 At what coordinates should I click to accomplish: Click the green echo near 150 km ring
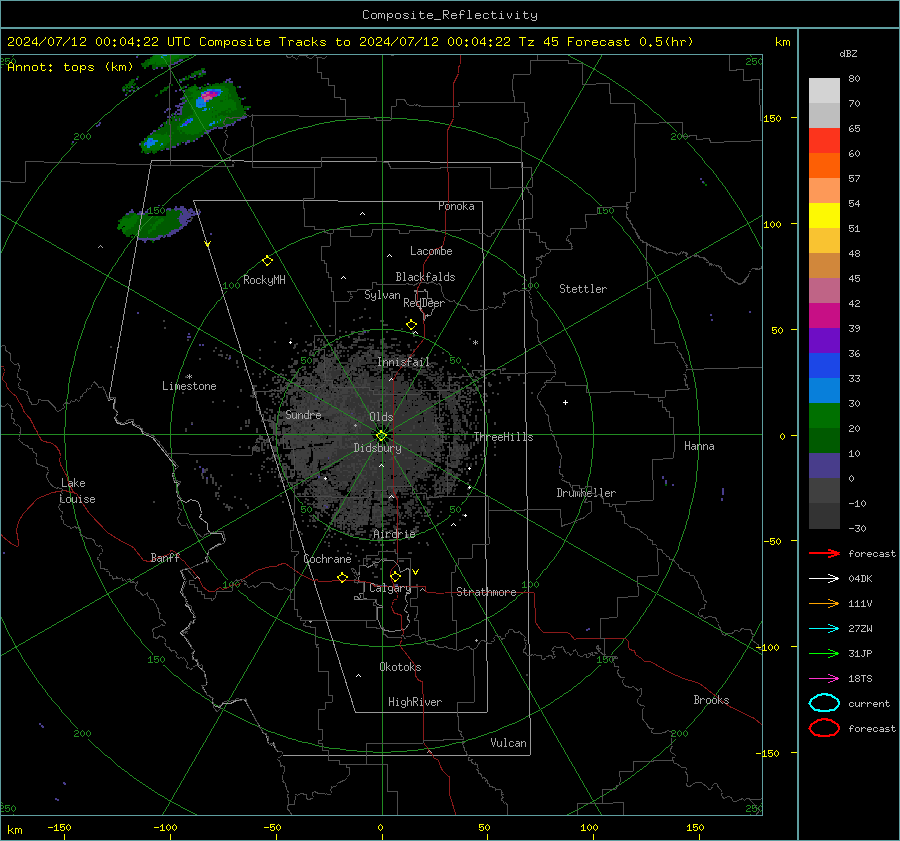(x=158, y=222)
